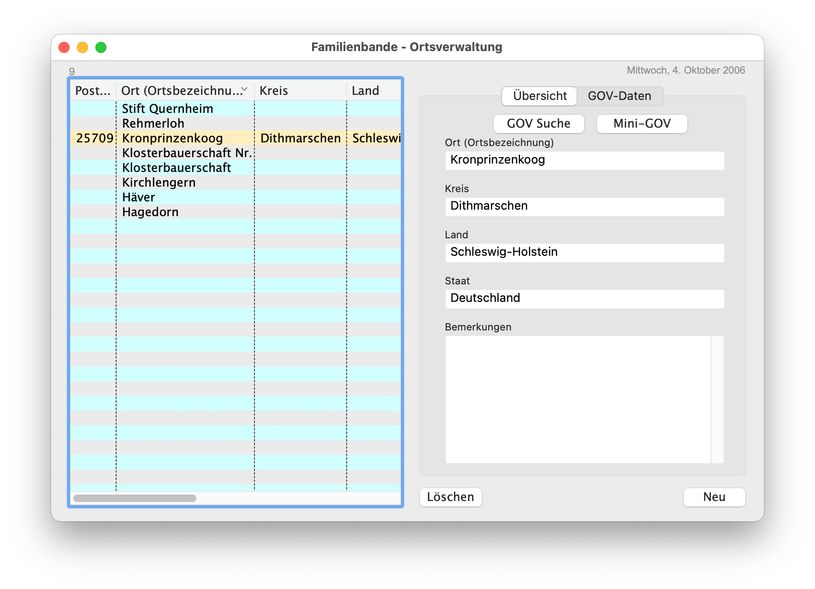Viewport: 815px width, 589px height.
Task: Click the Ort field containing Kronprinzenkoog
Action: pos(584,160)
